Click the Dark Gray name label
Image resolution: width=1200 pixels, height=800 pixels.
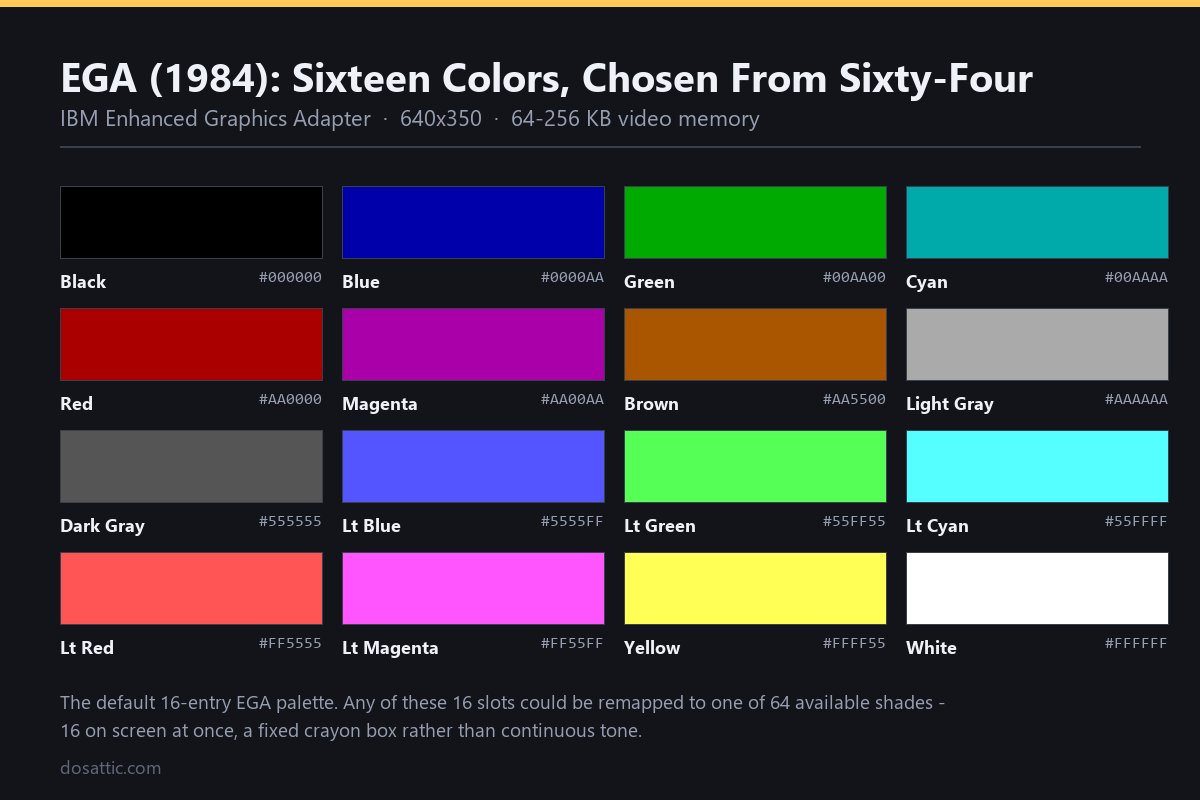(102, 526)
